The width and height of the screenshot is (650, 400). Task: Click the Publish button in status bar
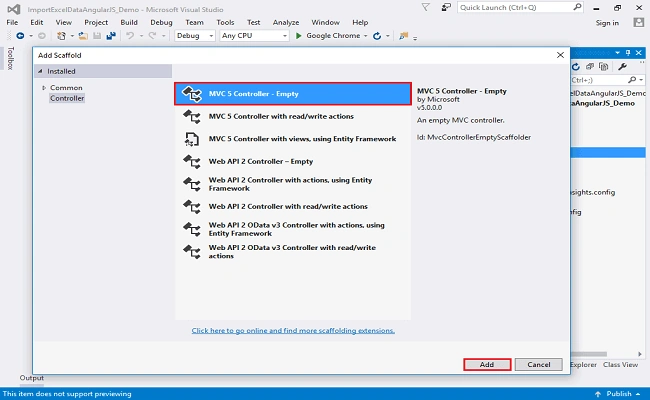tap(618, 394)
